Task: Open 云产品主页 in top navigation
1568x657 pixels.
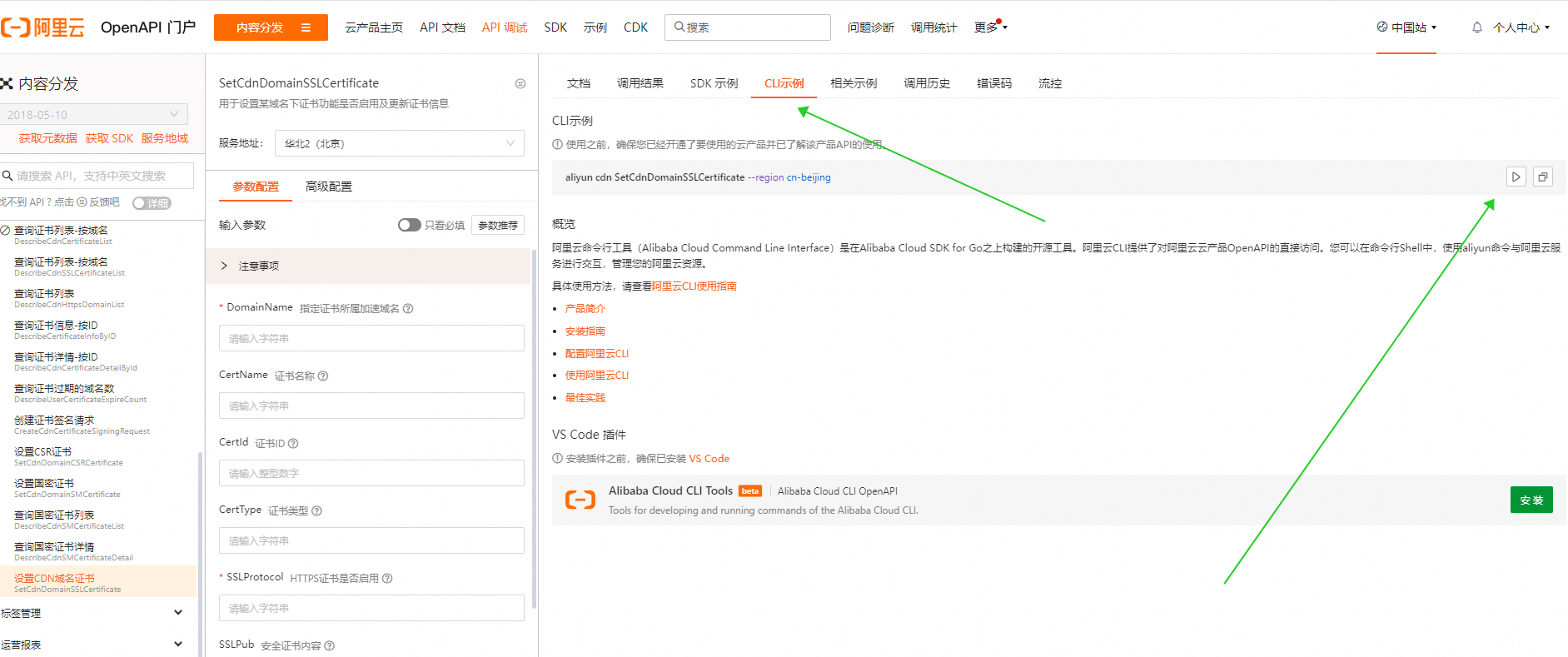Action: (x=374, y=27)
